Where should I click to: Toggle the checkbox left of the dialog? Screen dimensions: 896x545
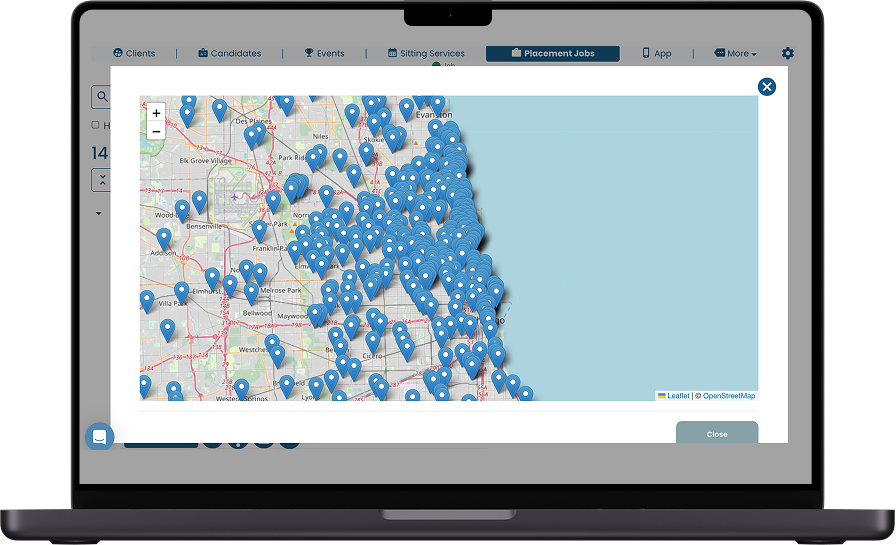click(95, 125)
